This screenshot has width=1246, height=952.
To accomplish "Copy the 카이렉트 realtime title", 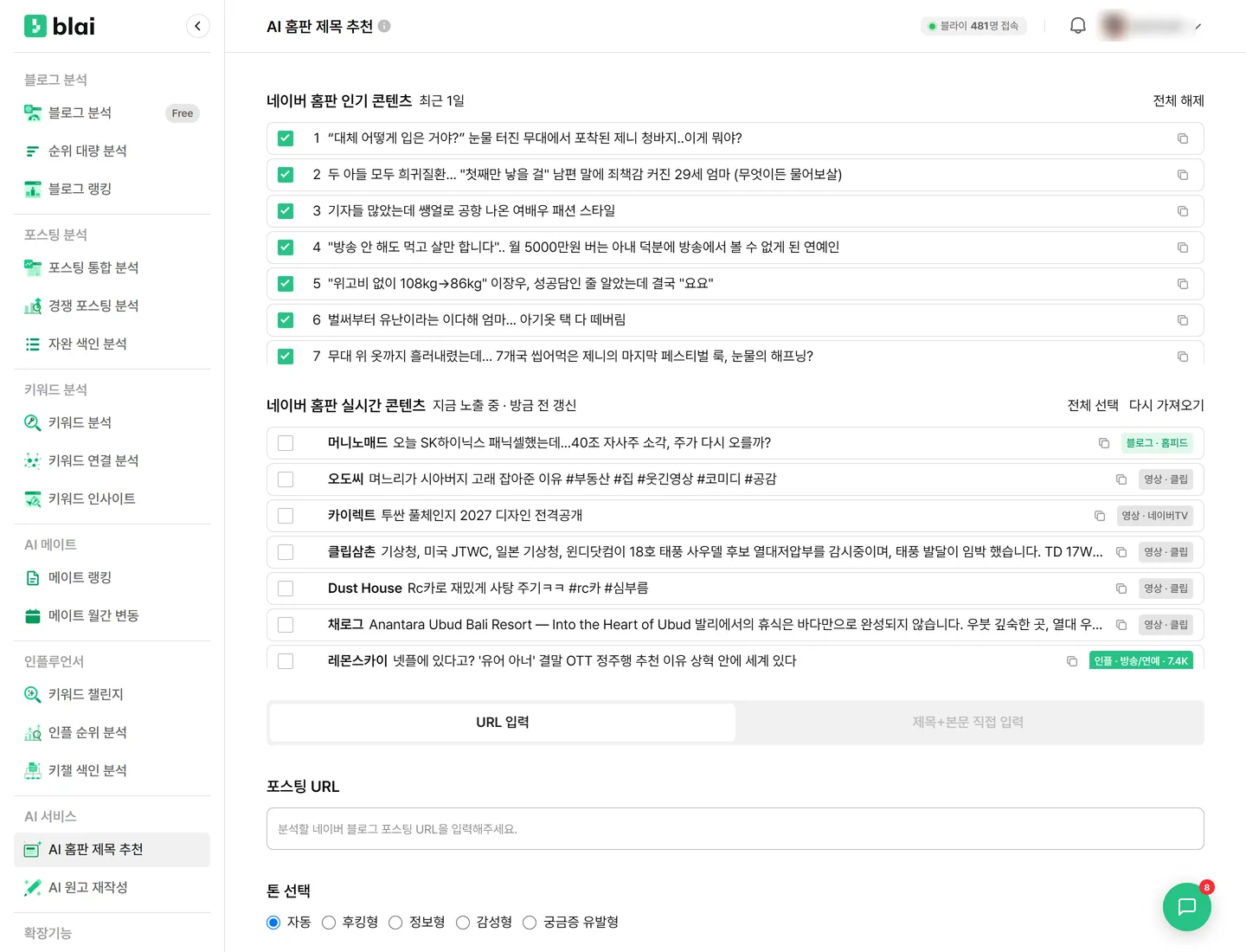I will tap(1100, 516).
